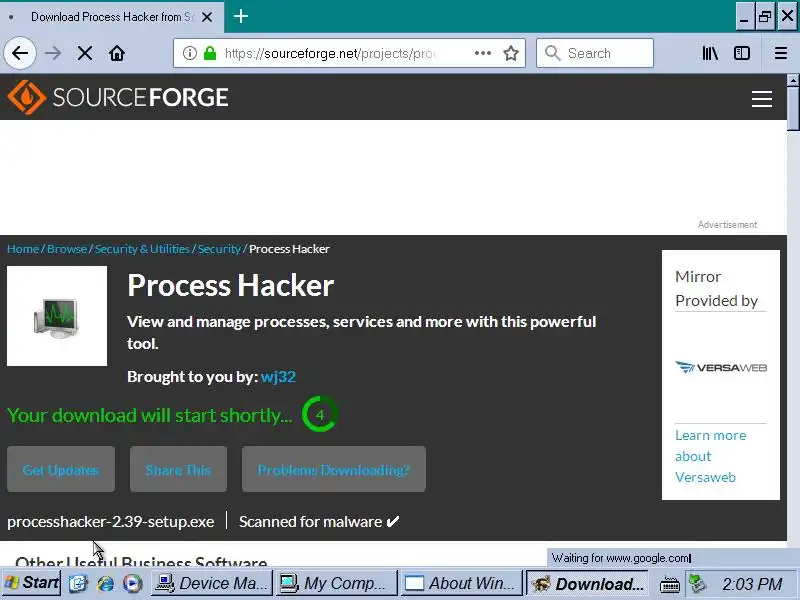Screen dimensions: 800x600
Task: Close the Download Process Hacker tab
Action: (x=207, y=17)
